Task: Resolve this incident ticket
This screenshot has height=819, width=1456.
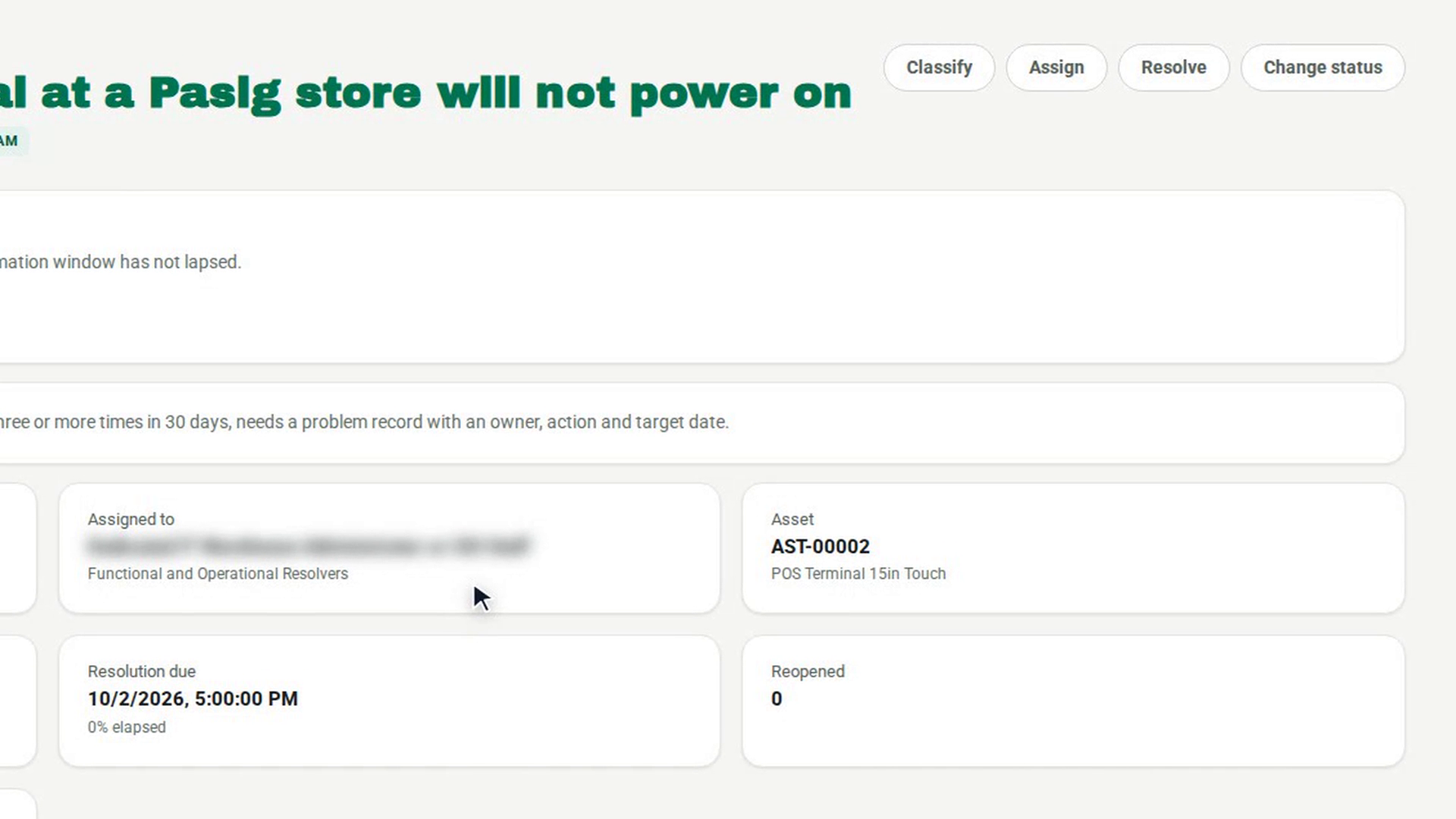Action: 1173,67
